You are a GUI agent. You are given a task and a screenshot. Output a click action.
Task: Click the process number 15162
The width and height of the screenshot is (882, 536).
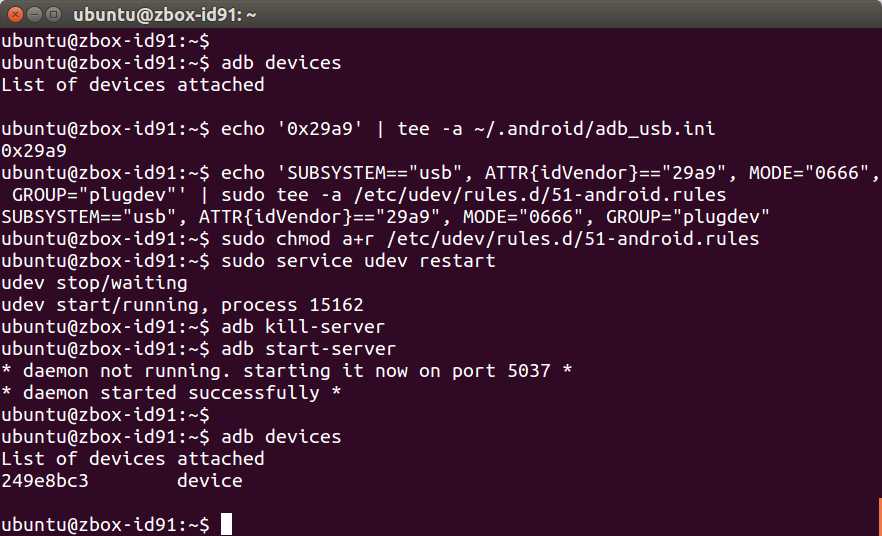[336, 305]
